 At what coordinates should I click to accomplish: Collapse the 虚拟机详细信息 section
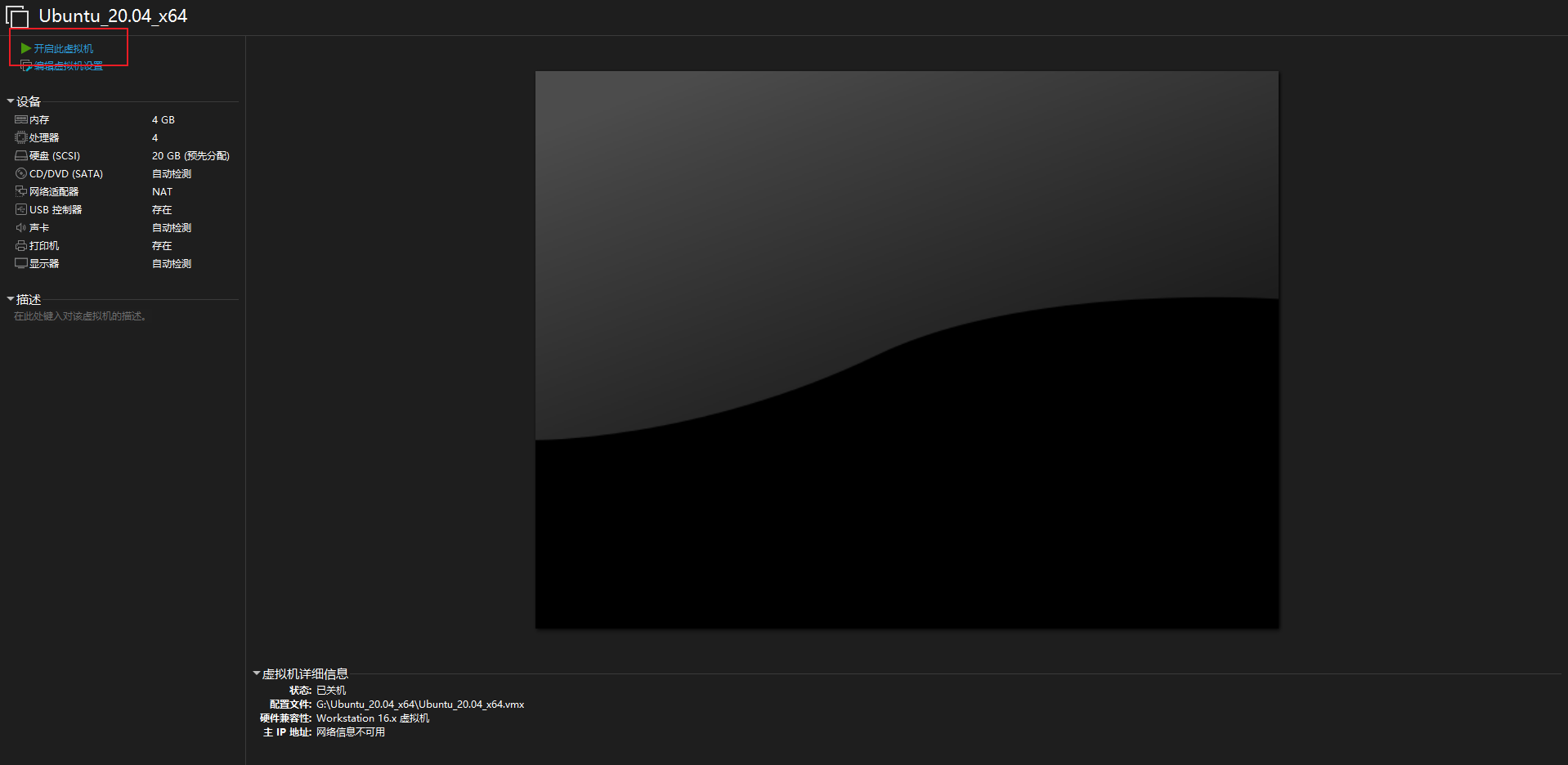pos(257,673)
